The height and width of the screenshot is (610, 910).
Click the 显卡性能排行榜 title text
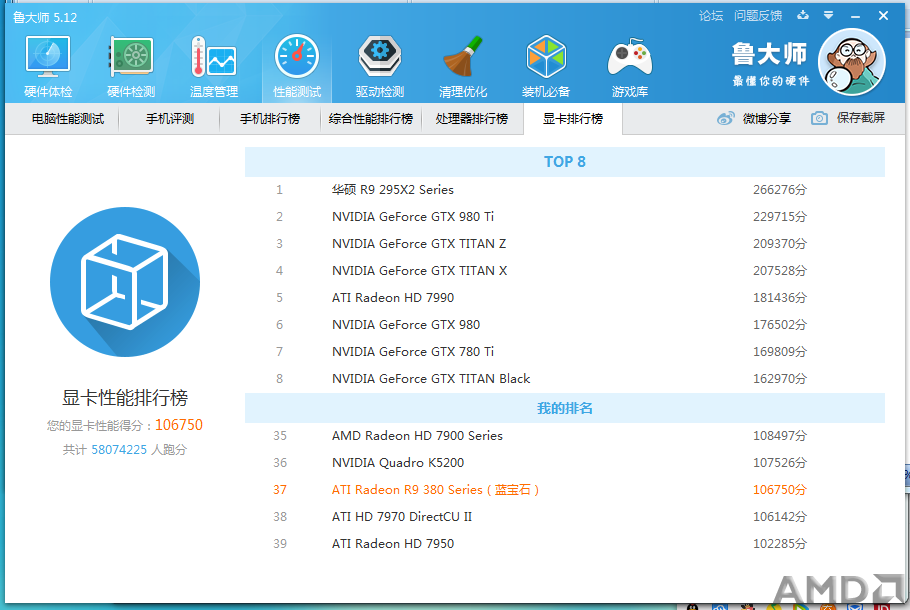pos(125,398)
